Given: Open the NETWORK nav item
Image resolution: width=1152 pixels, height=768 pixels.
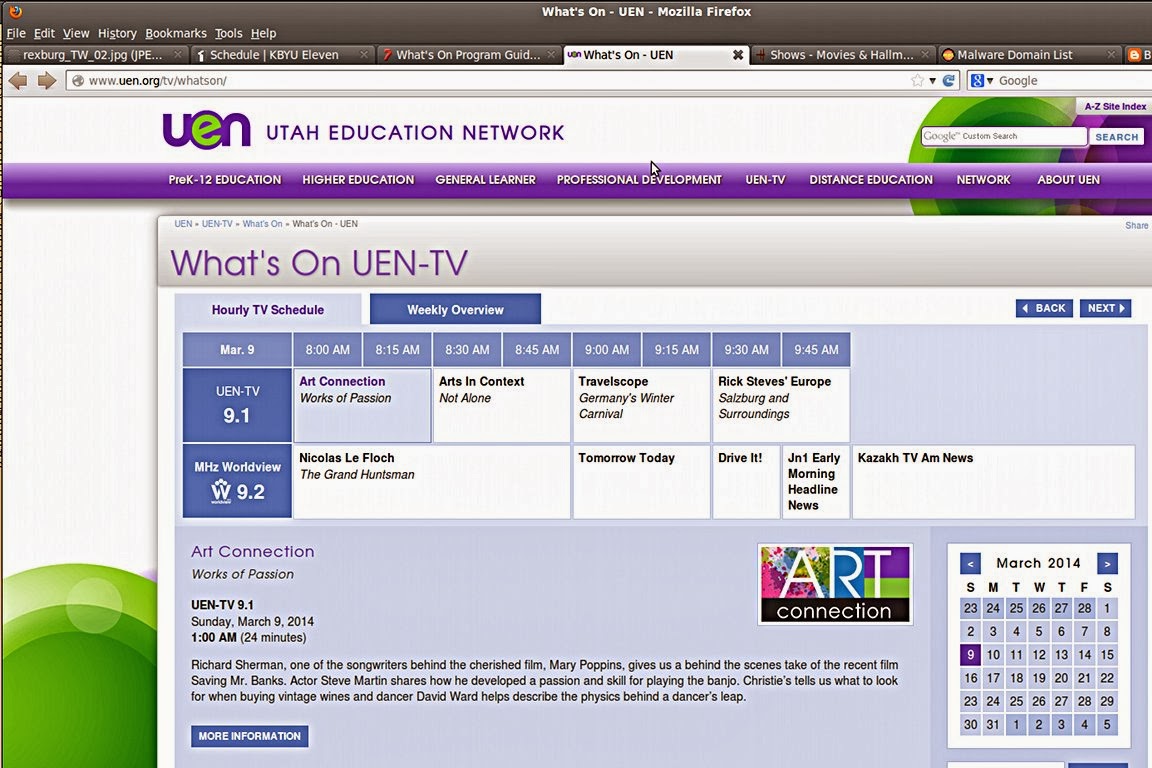Looking at the screenshot, I should [984, 180].
